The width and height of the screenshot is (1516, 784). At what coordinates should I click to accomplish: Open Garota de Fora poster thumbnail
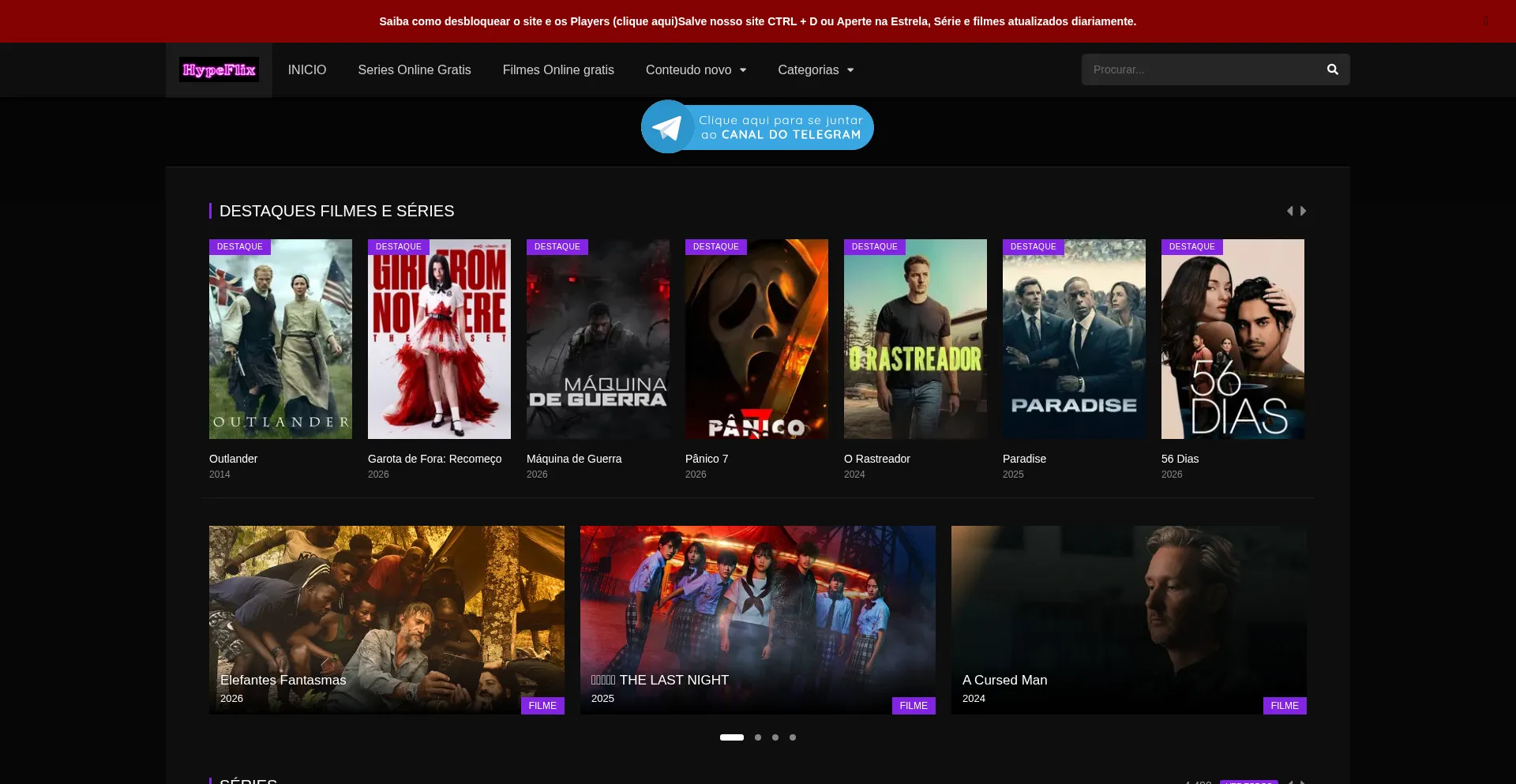click(x=439, y=339)
